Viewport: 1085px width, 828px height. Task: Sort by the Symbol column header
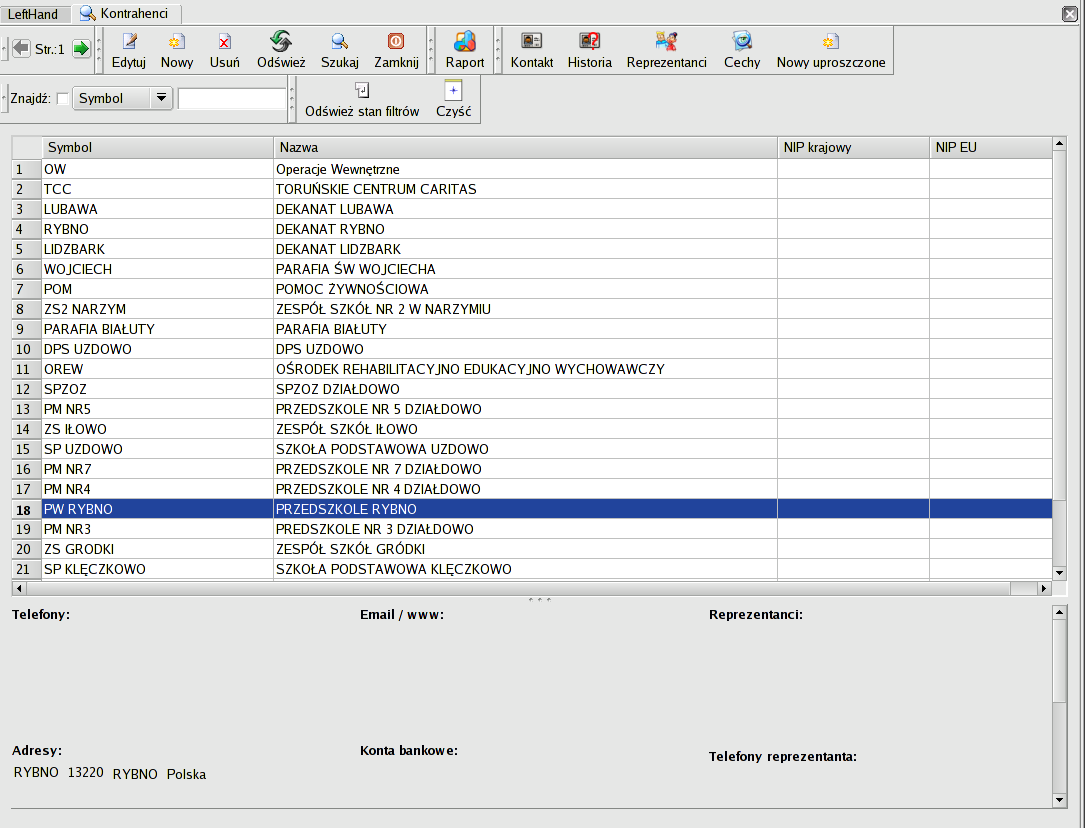click(158, 147)
